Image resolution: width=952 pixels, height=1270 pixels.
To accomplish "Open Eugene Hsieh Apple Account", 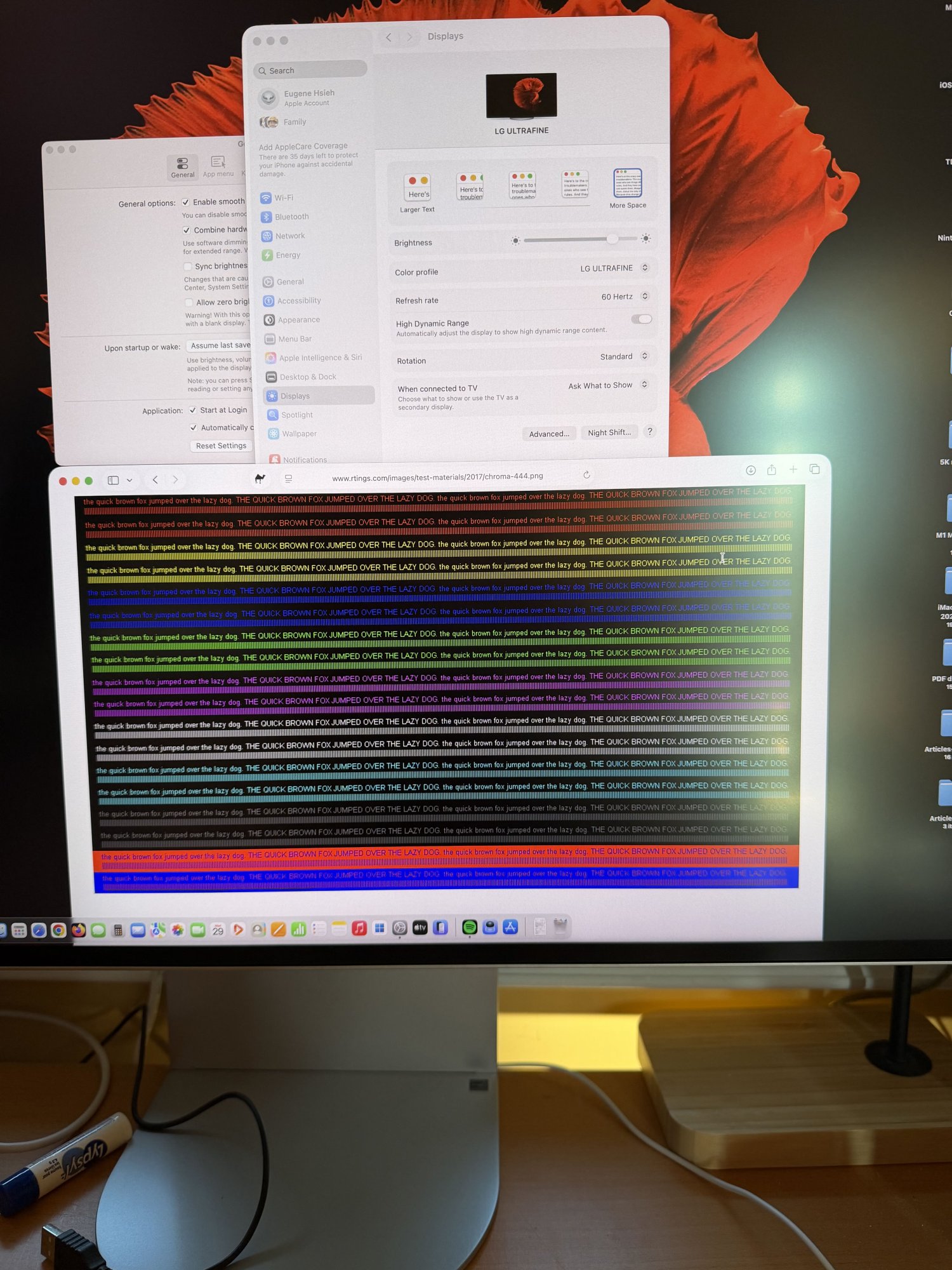I will pos(298,98).
